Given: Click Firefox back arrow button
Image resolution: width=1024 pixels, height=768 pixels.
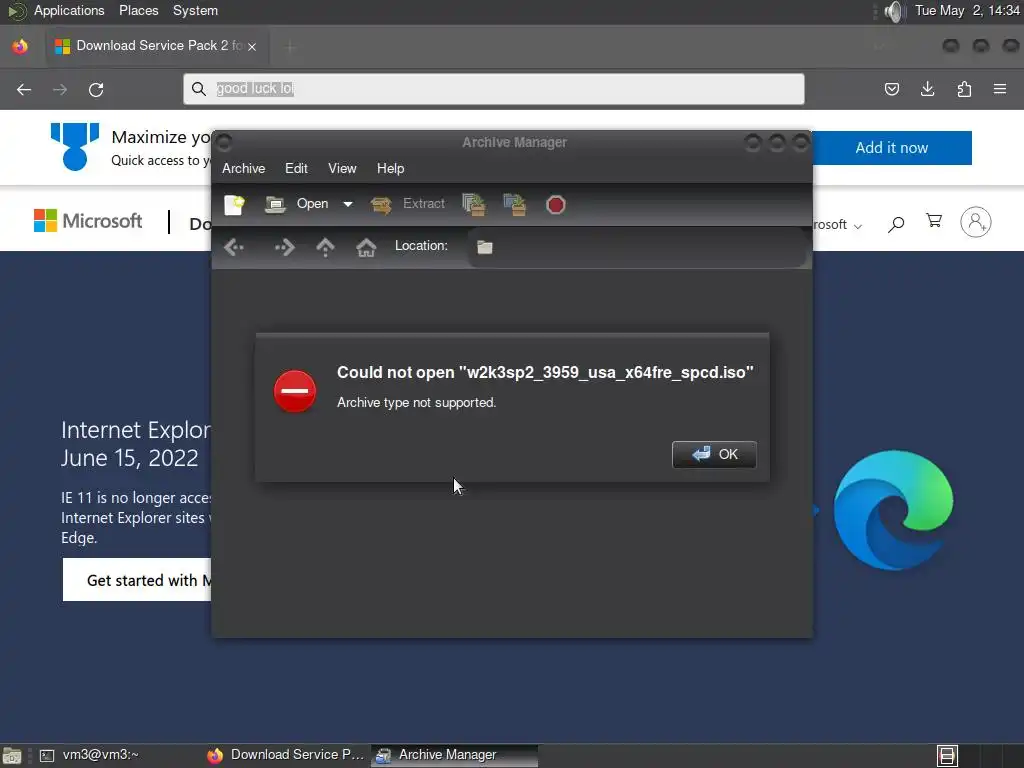Looking at the screenshot, I should [x=24, y=89].
